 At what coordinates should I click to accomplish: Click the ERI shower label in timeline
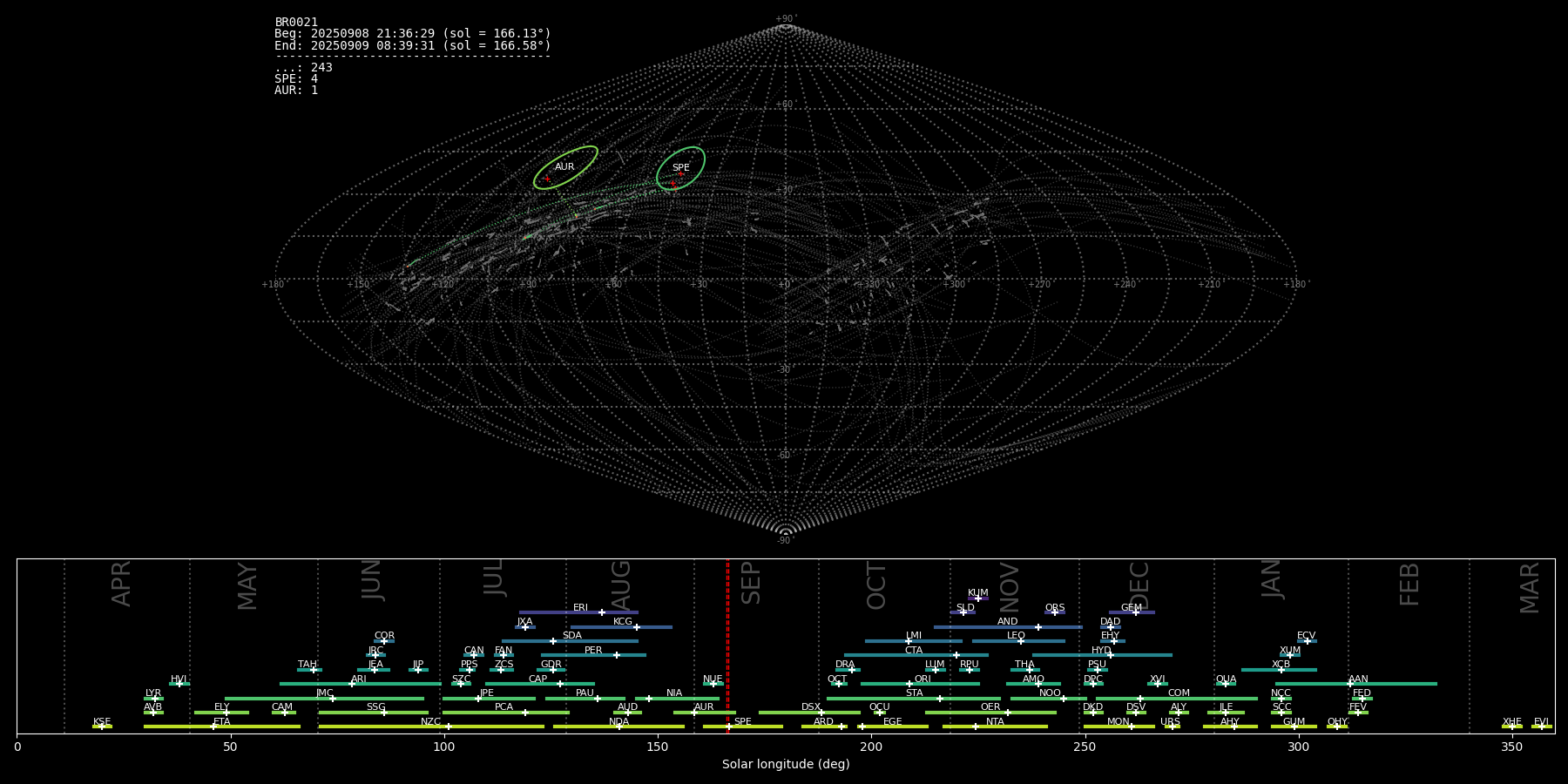click(580, 608)
